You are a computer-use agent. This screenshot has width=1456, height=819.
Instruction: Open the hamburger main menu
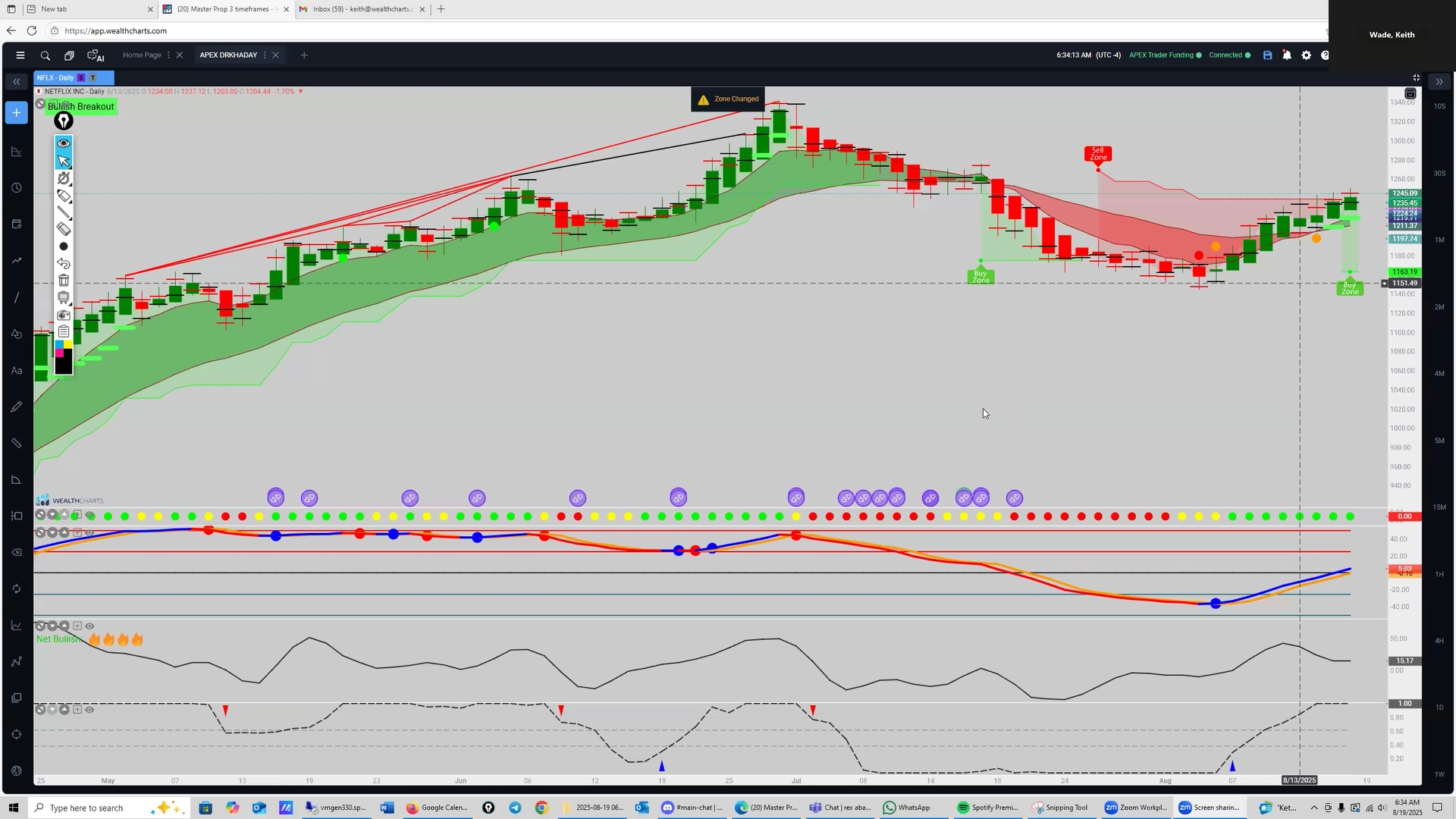pos(20,55)
